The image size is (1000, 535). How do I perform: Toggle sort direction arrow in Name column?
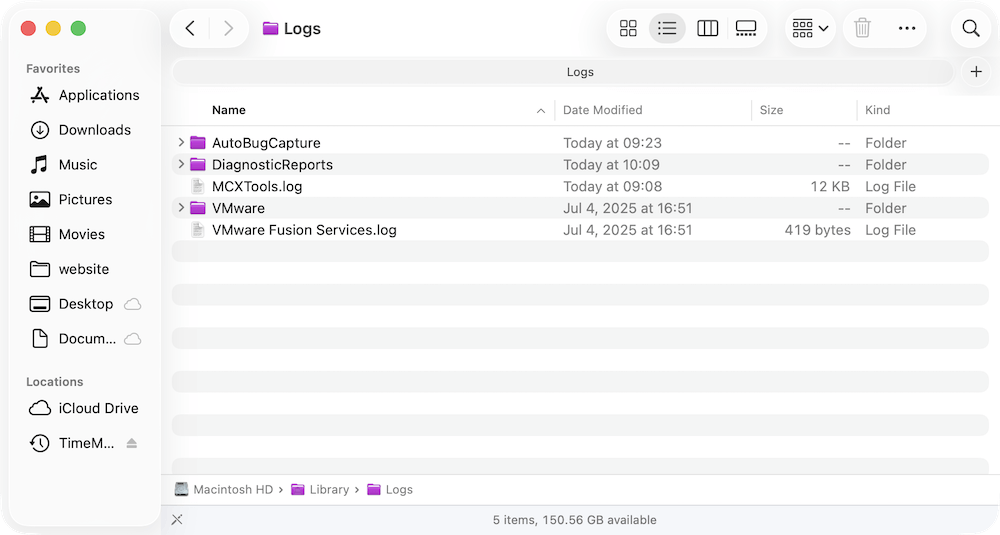coord(541,111)
